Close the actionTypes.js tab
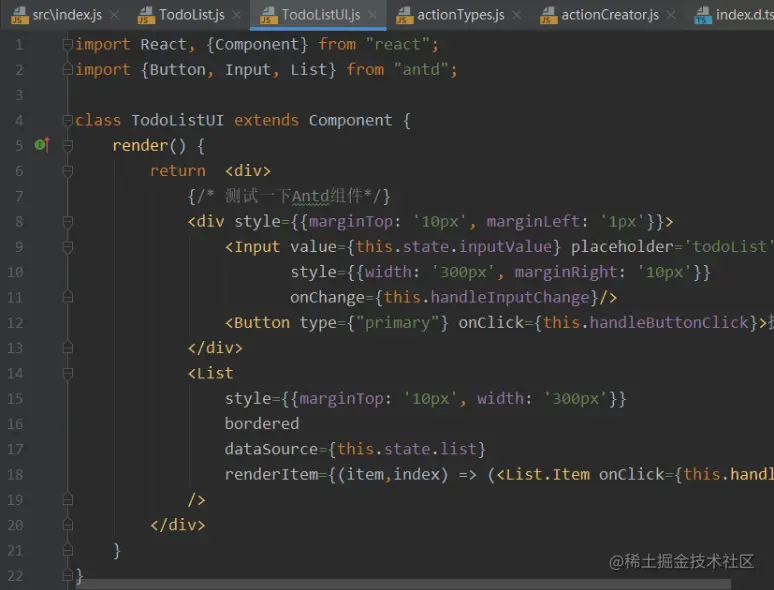The width and height of the screenshot is (774, 590). [516, 15]
